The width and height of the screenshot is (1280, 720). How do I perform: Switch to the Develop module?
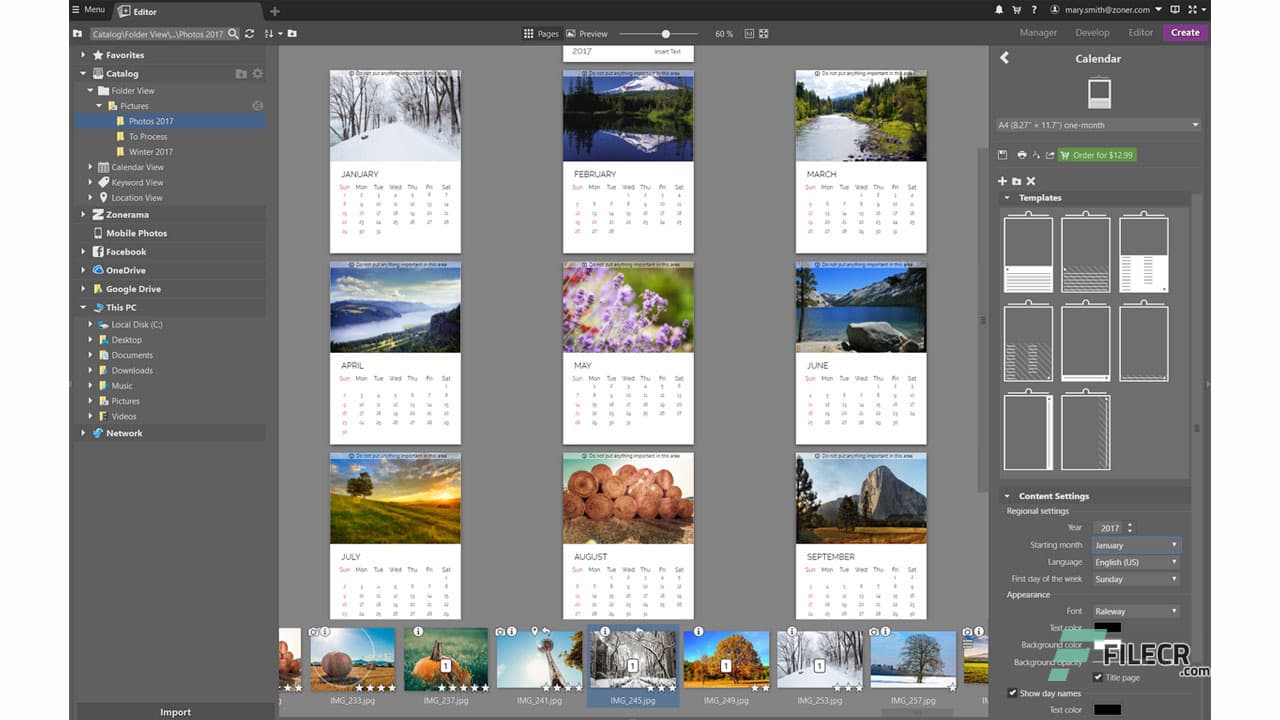coord(1092,32)
